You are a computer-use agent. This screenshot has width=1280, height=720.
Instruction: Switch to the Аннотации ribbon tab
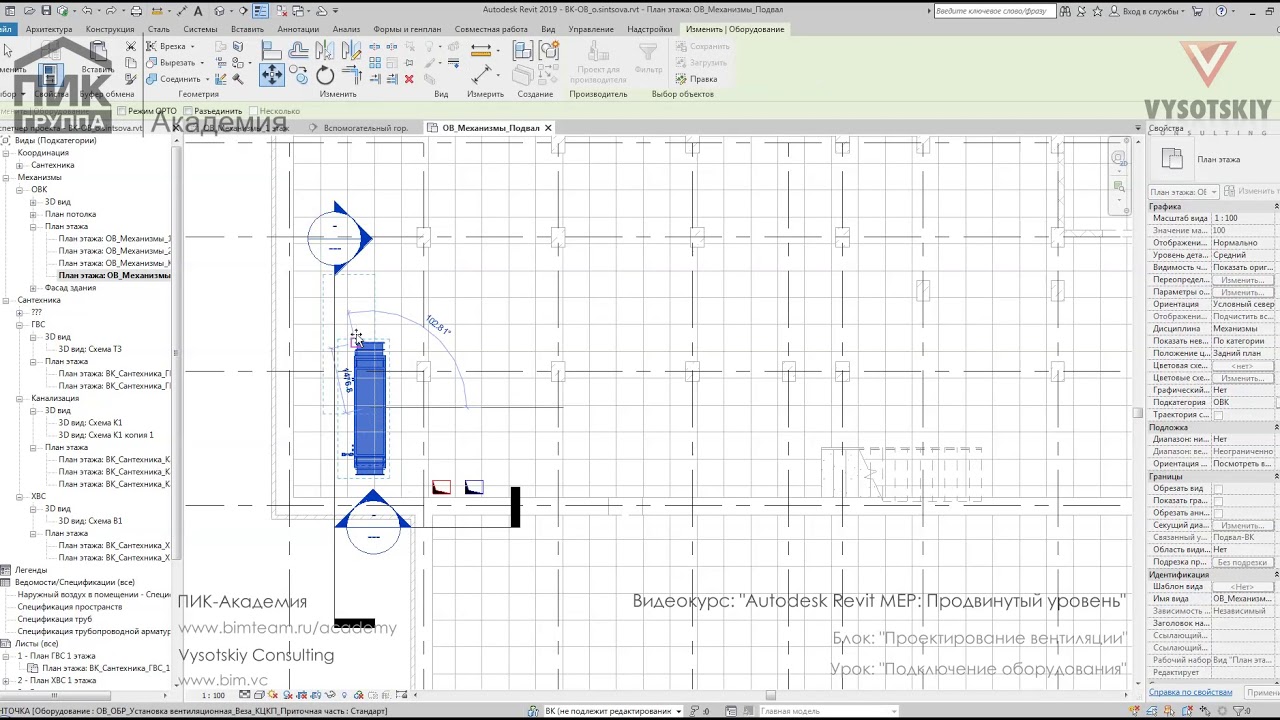point(298,29)
